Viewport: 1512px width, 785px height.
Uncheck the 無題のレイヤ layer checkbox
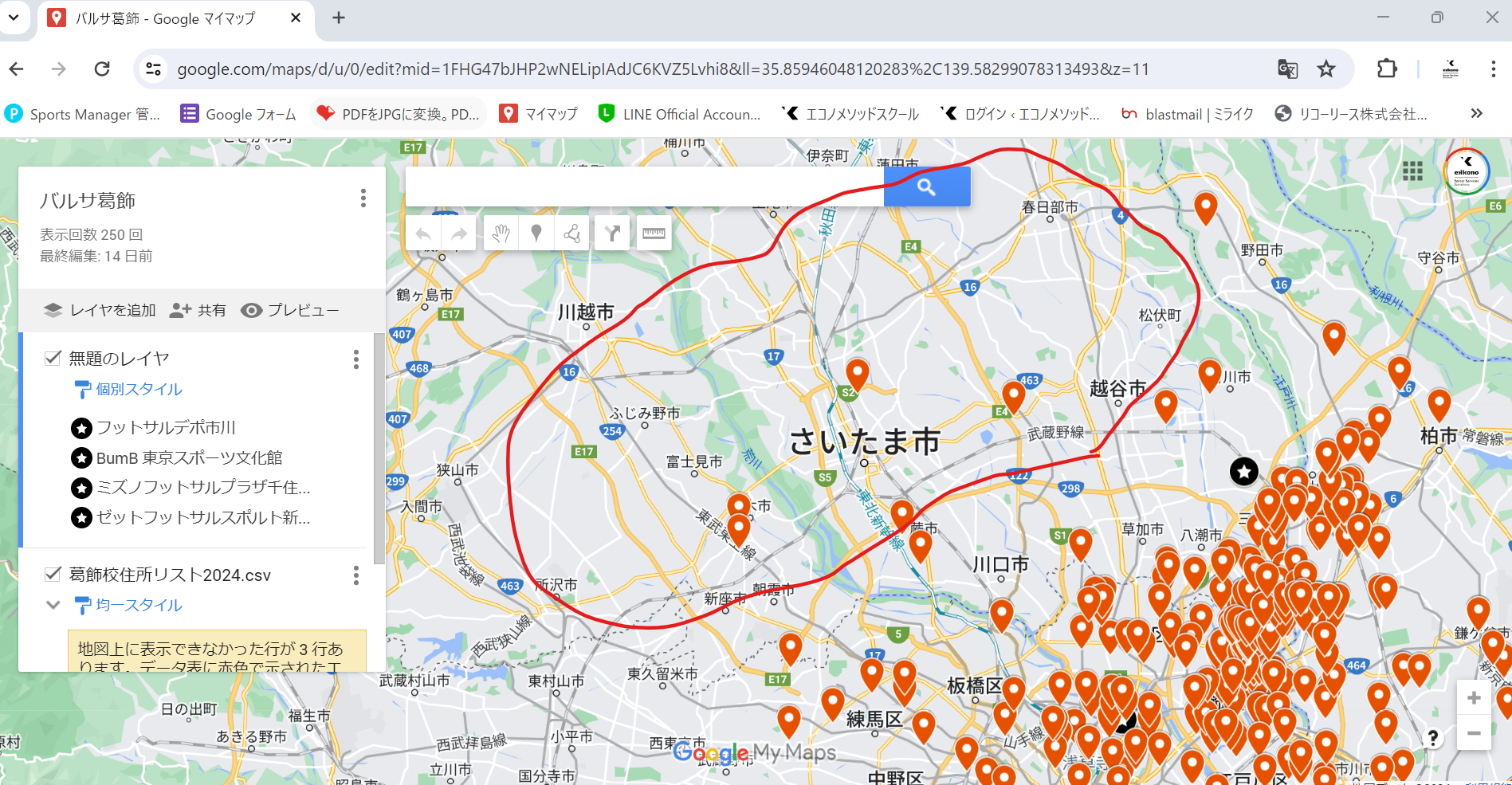click(53, 359)
